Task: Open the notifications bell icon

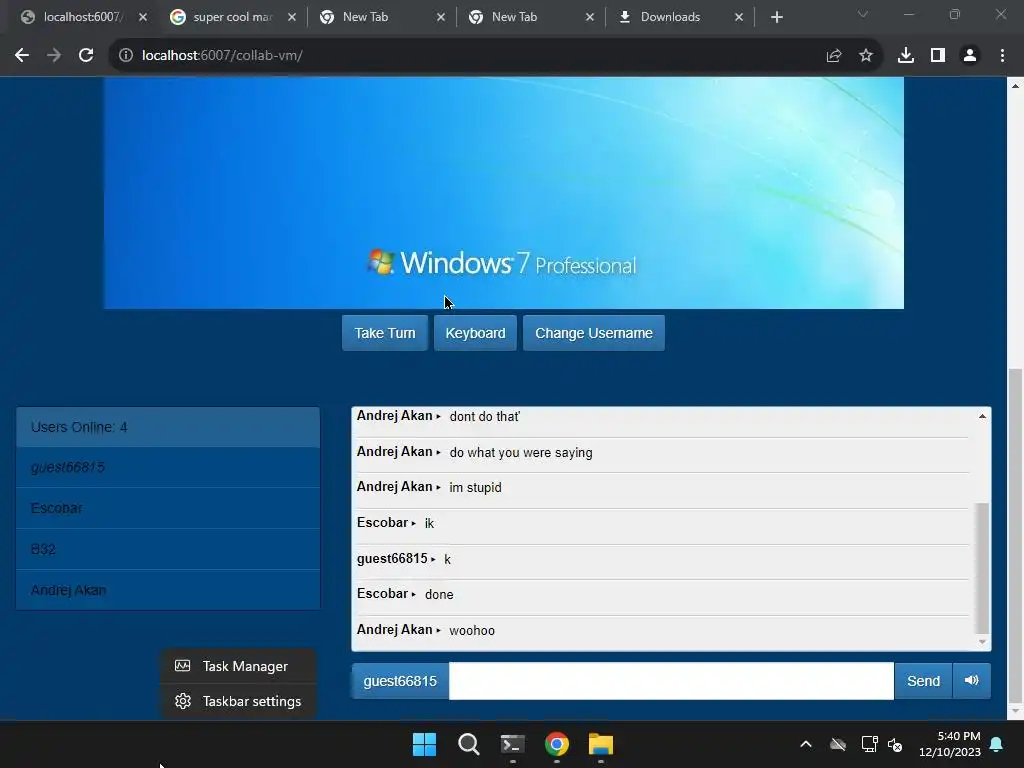Action: tap(997, 744)
